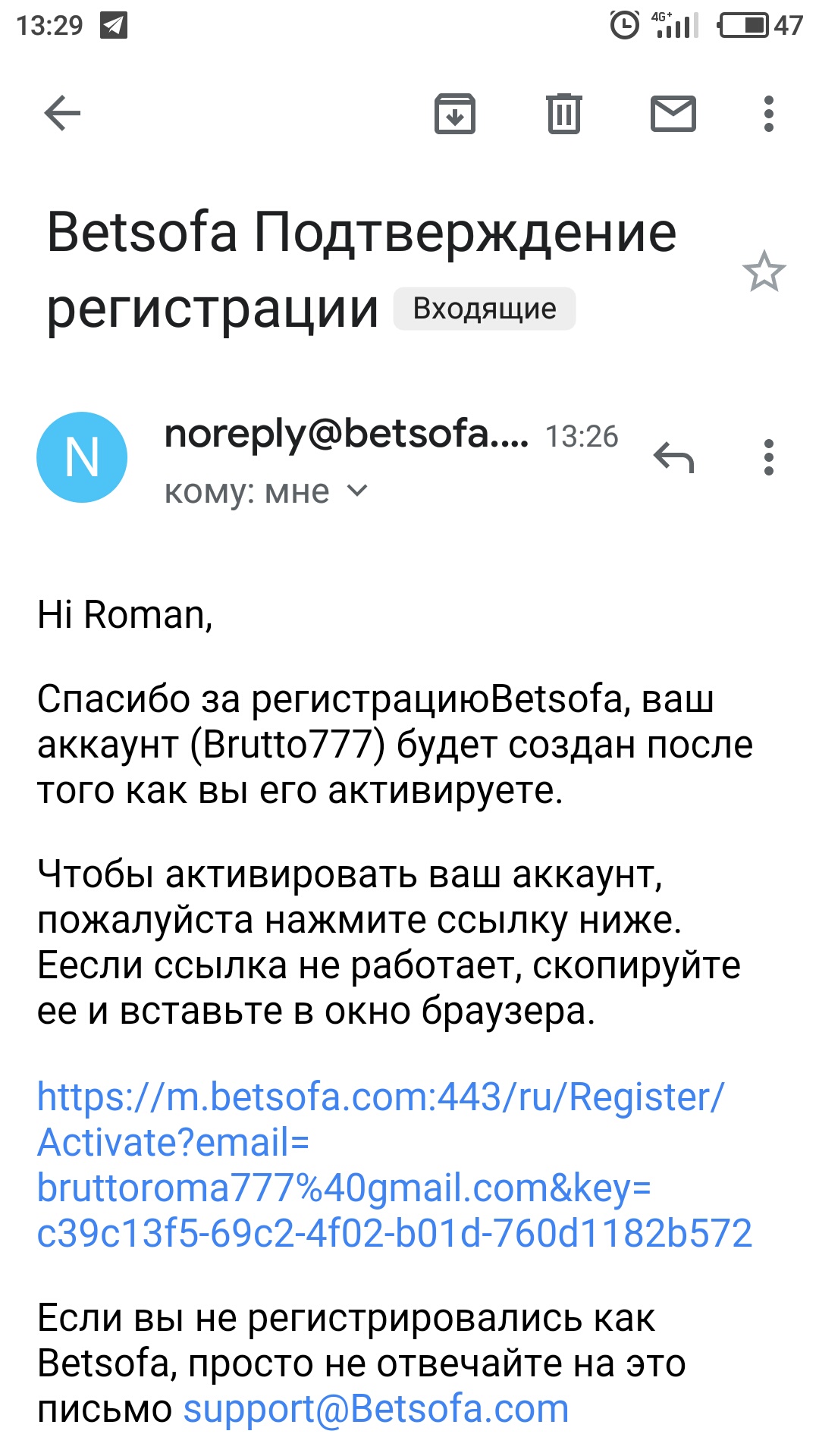
Task: Tap the message time 13:26
Action: (582, 436)
